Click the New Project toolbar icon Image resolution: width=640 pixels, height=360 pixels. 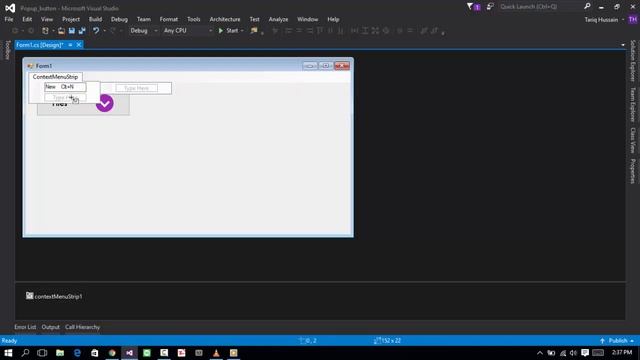point(45,31)
